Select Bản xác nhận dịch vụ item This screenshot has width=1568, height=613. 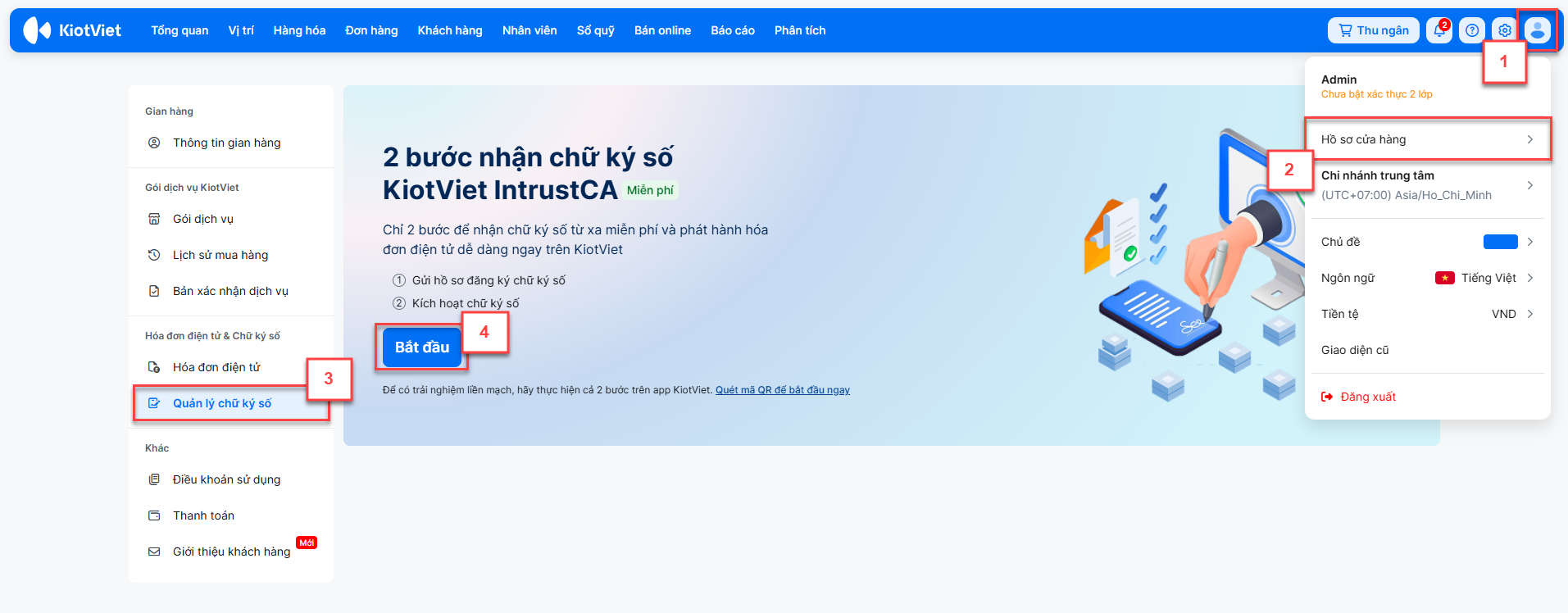tap(231, 291)
